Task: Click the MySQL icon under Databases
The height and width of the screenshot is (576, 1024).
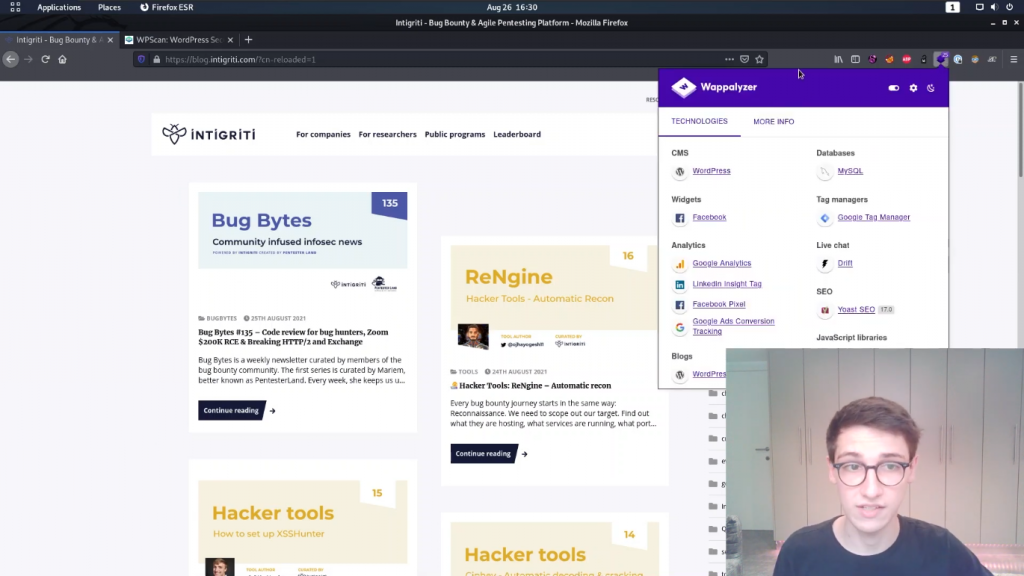Action: [x=825, y=172]
